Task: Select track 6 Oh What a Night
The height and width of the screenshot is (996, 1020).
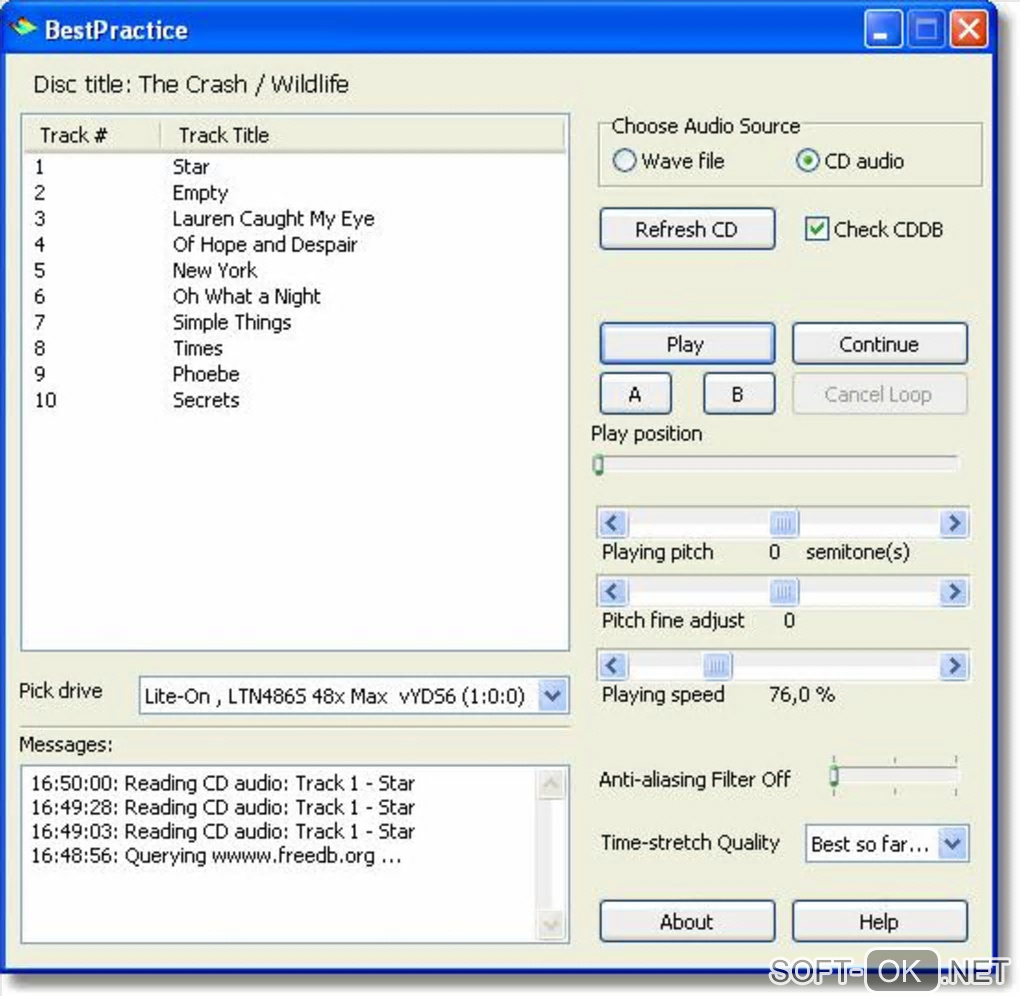Action: (294, 297)
